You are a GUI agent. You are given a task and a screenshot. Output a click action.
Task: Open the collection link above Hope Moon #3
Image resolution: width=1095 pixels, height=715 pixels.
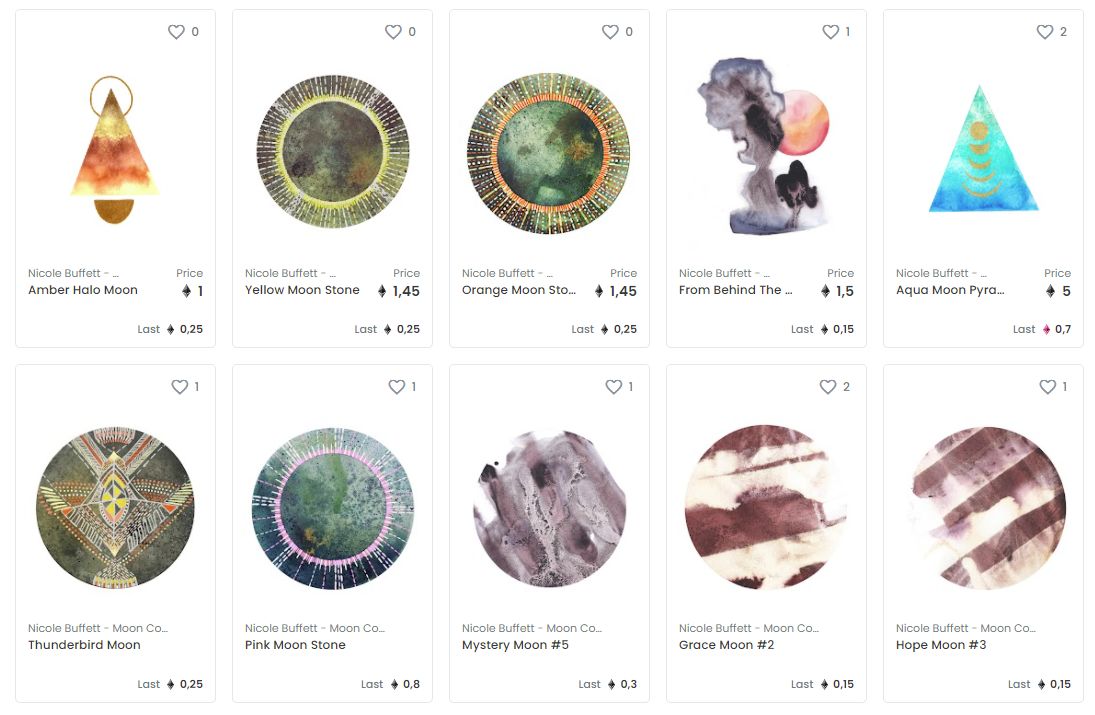pos(965,628)
